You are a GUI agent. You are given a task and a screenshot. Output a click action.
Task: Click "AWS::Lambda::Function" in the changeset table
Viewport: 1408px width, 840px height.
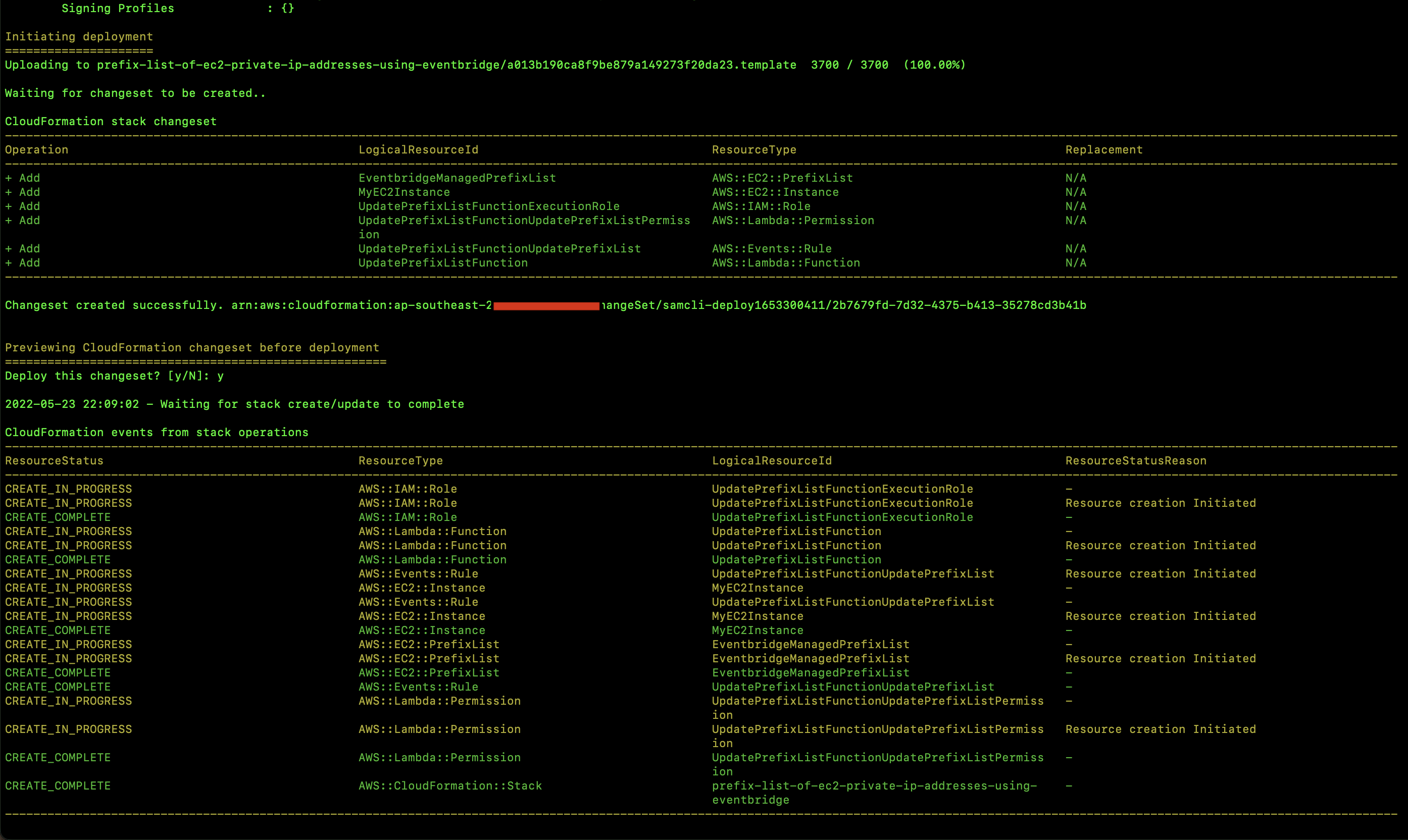coord(786,263)
